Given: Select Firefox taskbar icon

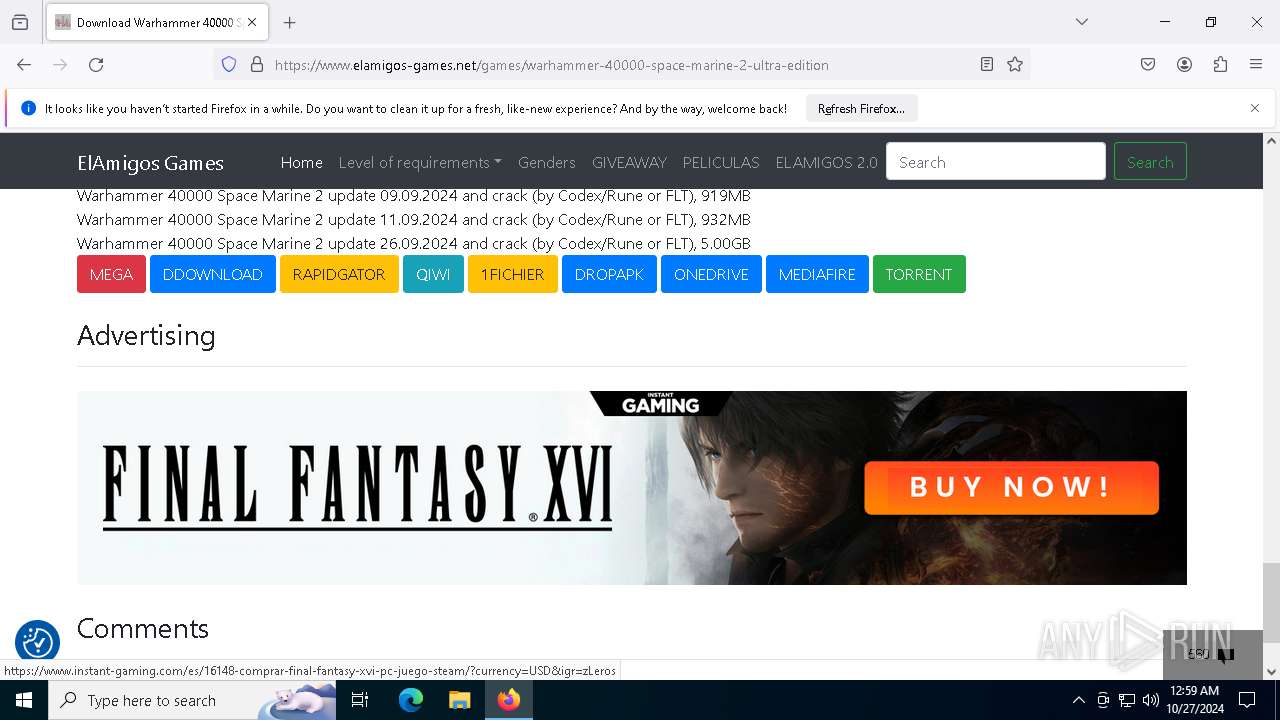Looking at the screenshot, I should point(509,700).
